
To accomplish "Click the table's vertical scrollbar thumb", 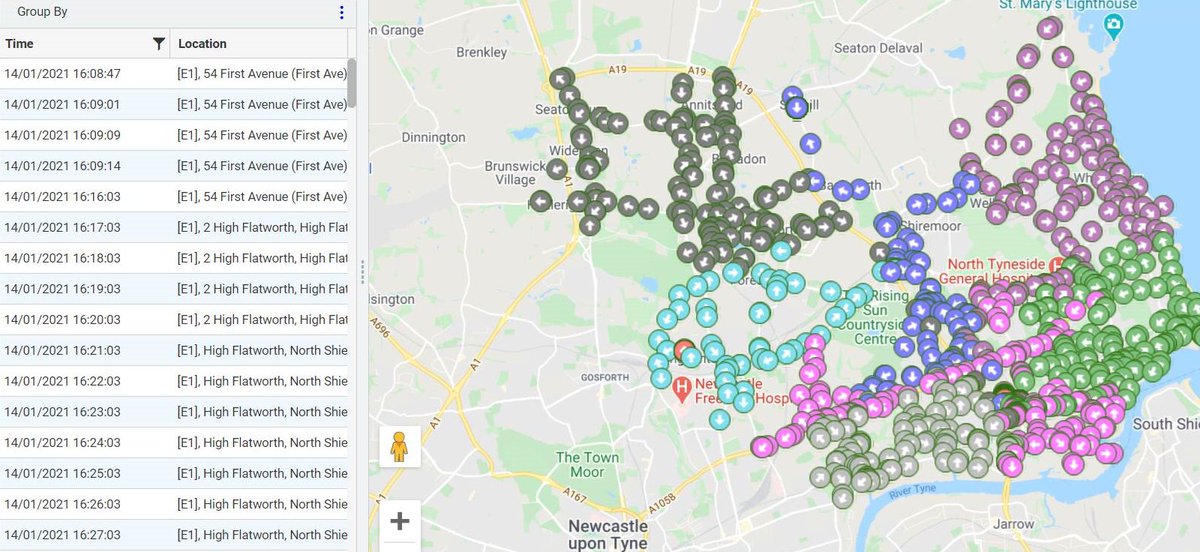I will pyautogui.click(x=352, y=82).
